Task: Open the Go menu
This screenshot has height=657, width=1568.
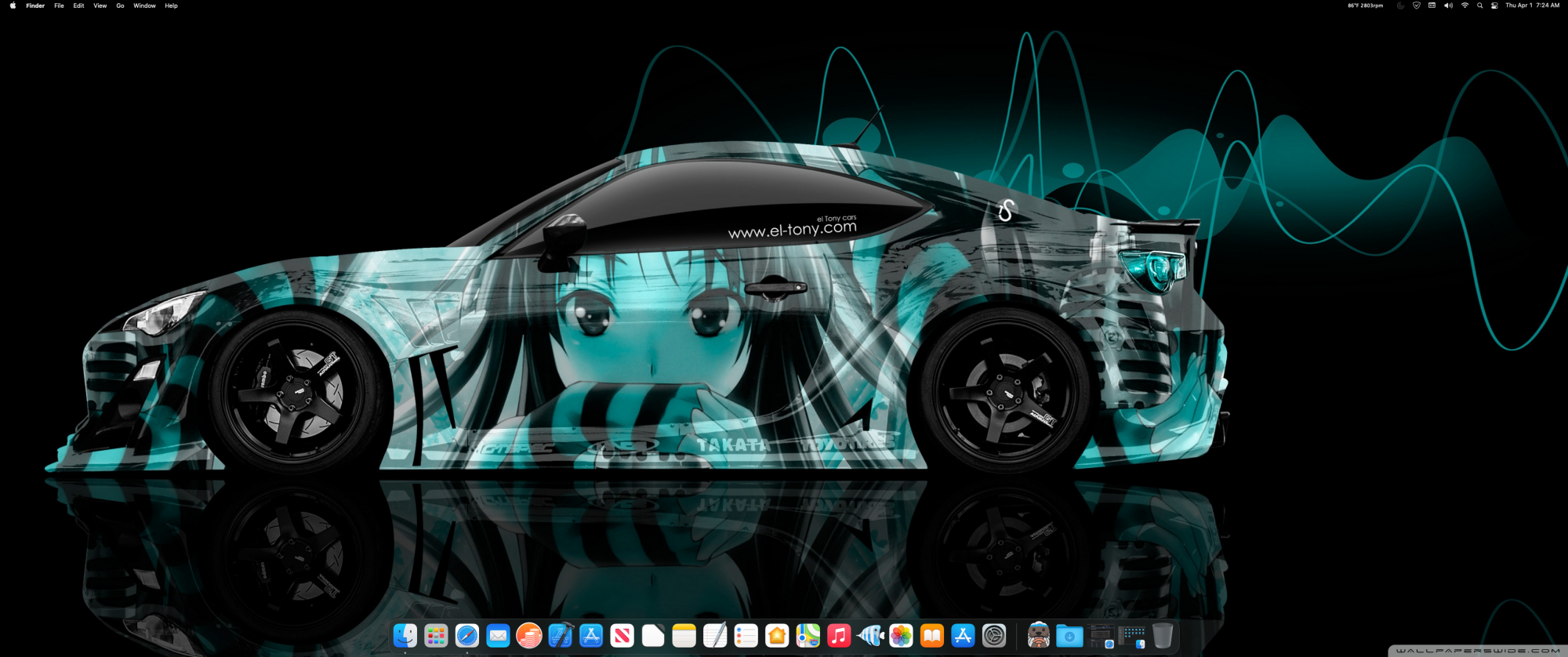Action: 120,5
